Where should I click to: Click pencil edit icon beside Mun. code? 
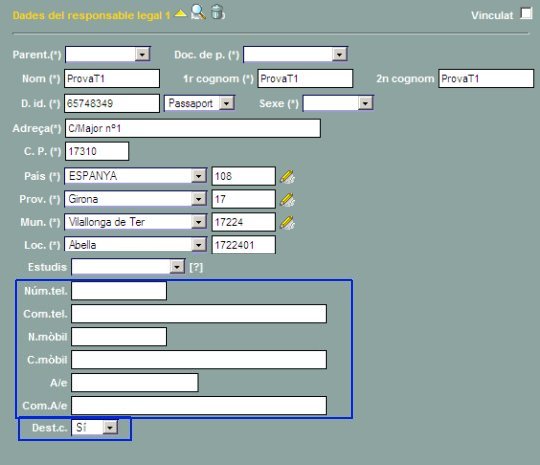(287, 223)
